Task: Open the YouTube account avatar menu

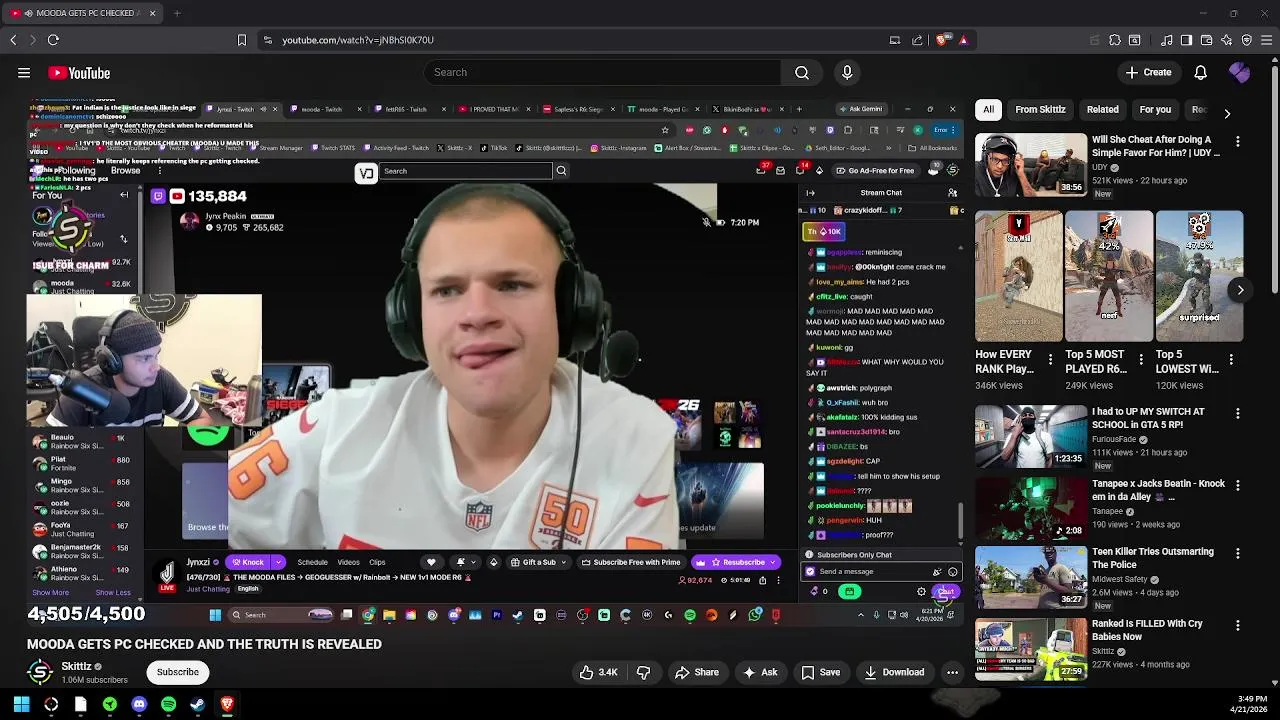Action: tap(1240, 72)
